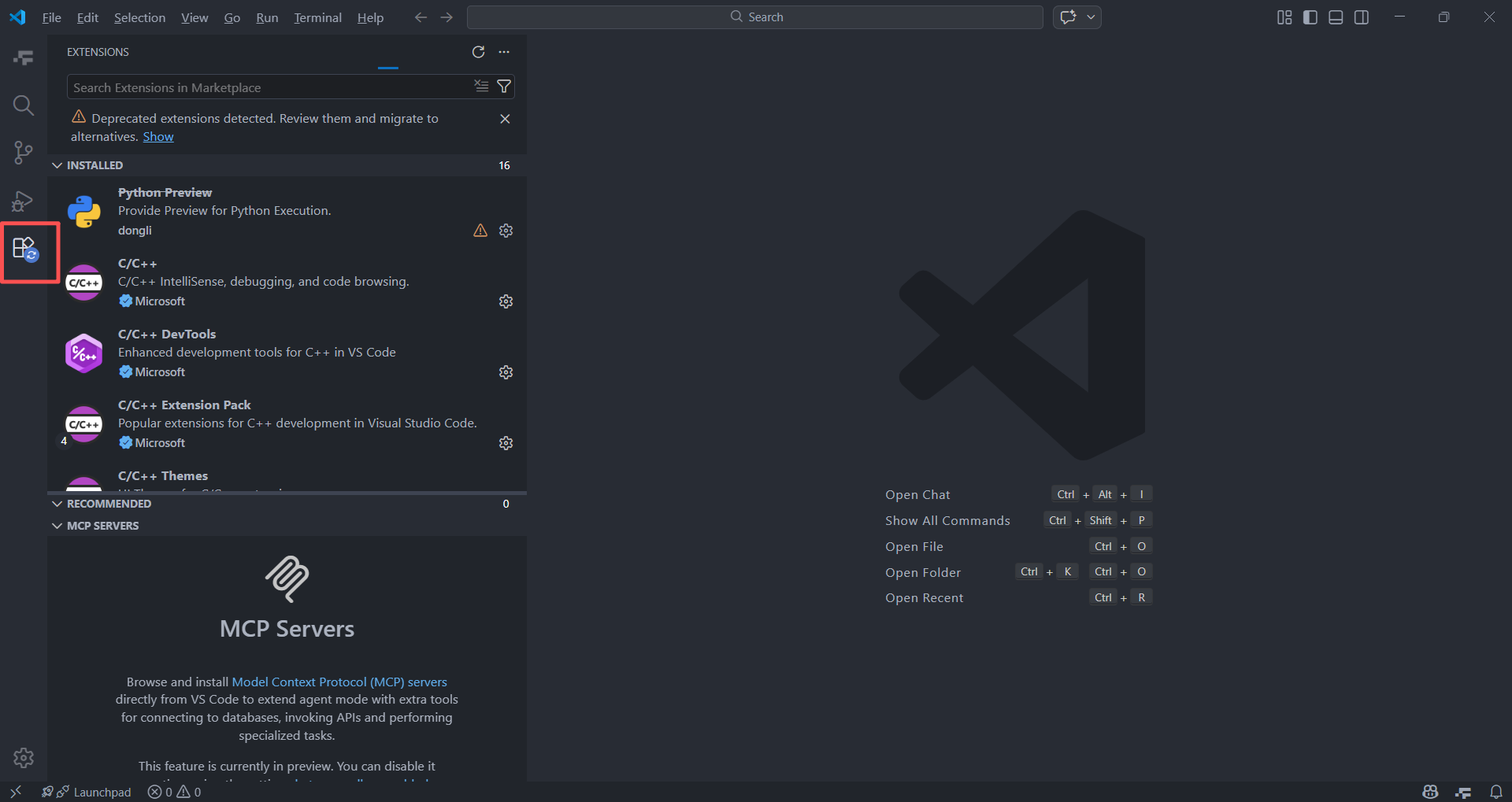The width and height of the screenshot is (1512, 802).
Task: Click the Extensions activity bar icon
Action: click(25, 249)
